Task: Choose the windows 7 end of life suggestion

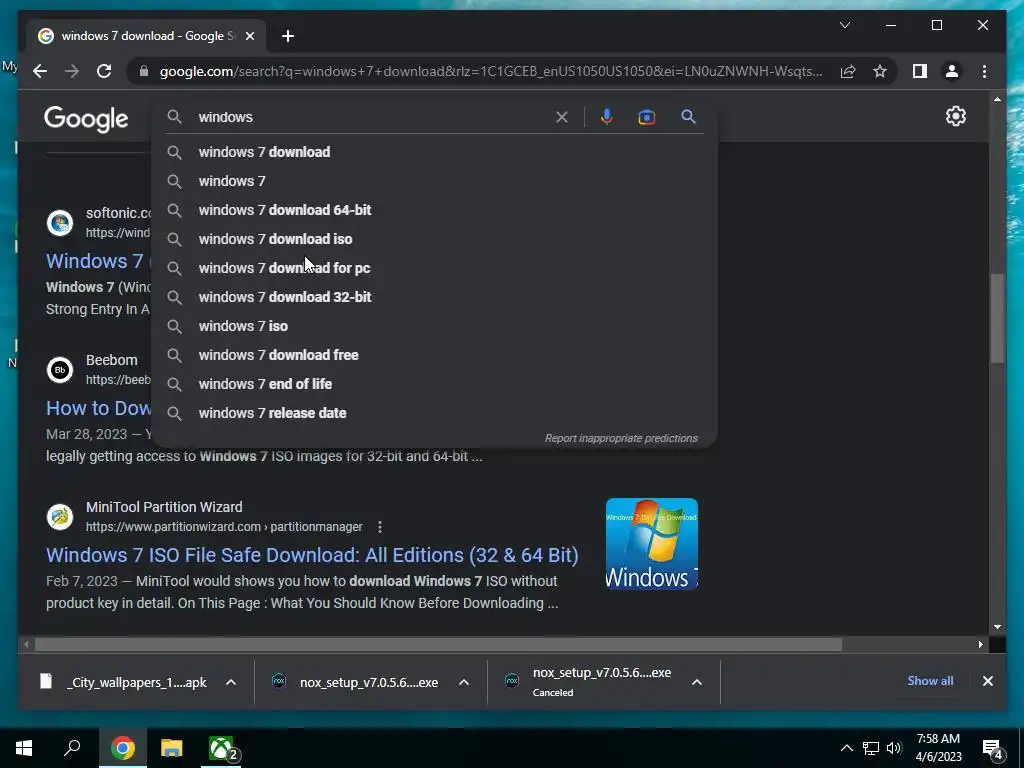Action: click(x=434, y=384)
